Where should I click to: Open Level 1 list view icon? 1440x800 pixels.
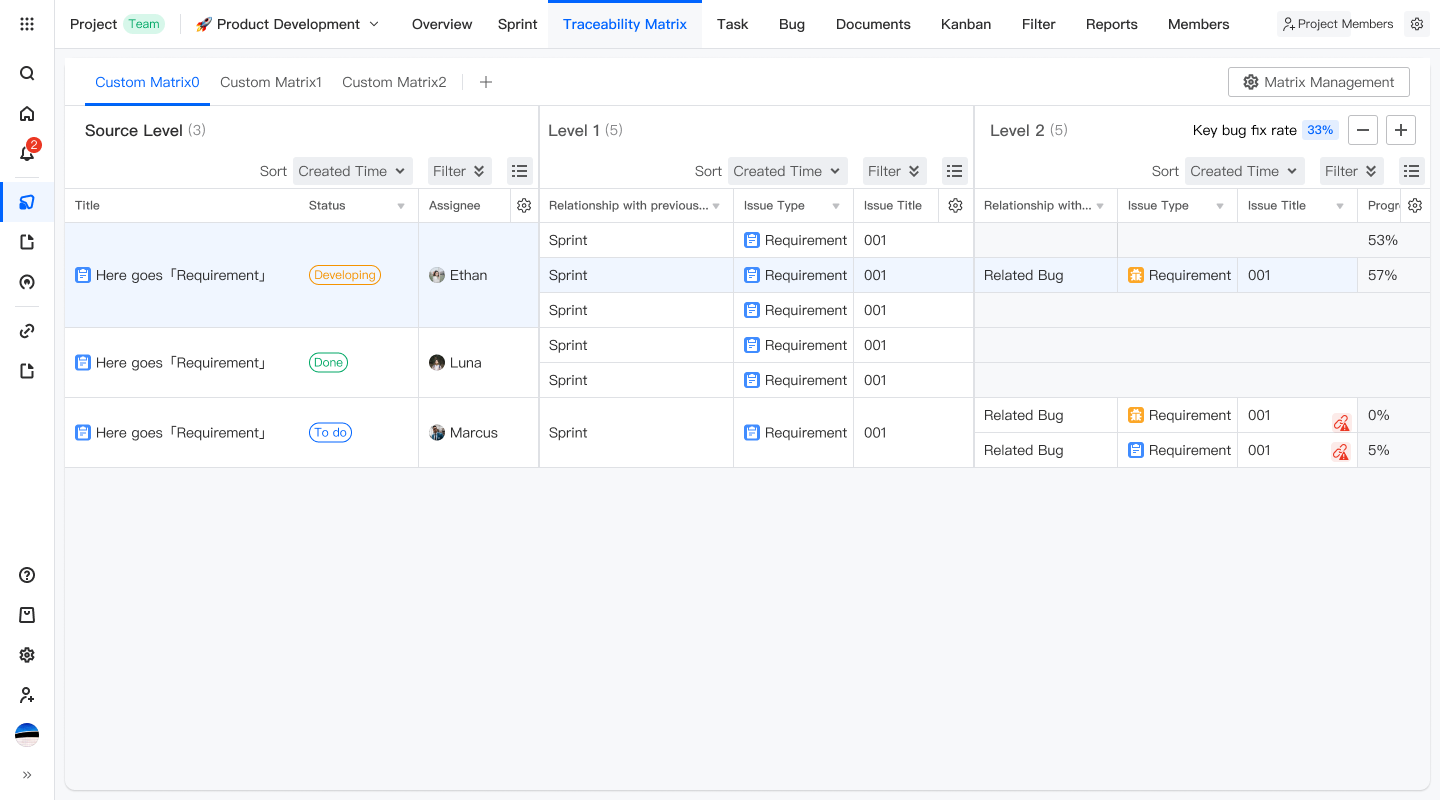click(955, 171)
